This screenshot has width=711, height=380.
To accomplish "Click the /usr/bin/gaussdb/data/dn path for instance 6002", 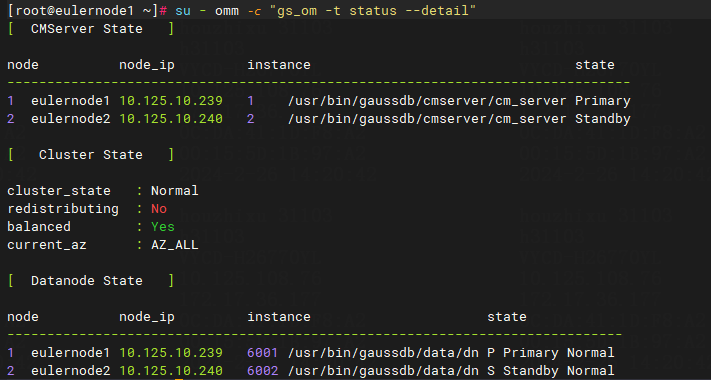I will click(x=383, y=371).
